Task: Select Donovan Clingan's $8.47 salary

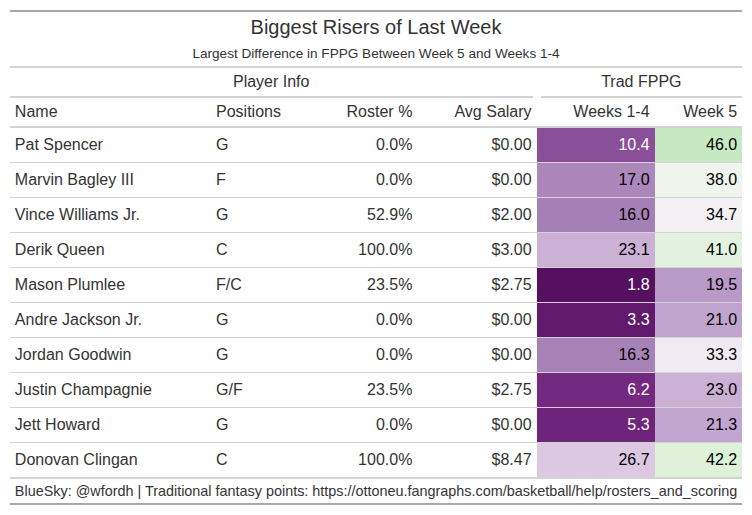Action: point(511,460)
